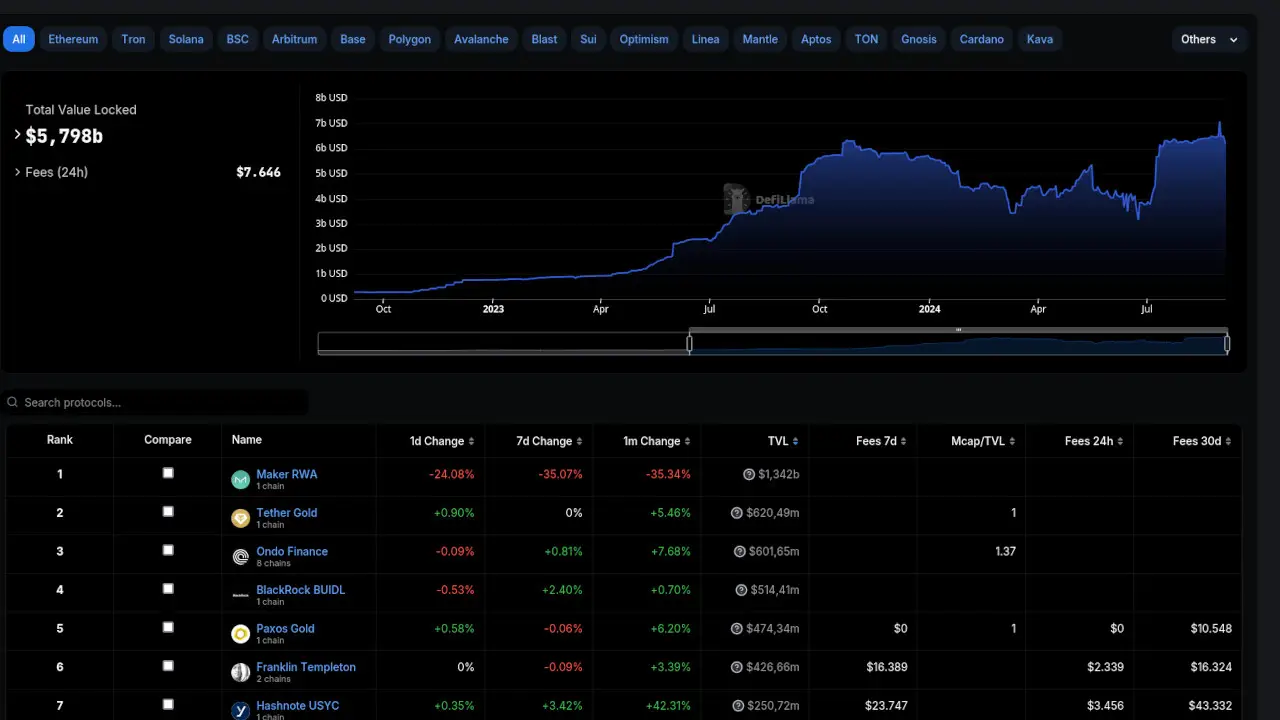Open the Others chains dropdown
The height and width of the screenshot is (720, 1280).
[1210, 39]
